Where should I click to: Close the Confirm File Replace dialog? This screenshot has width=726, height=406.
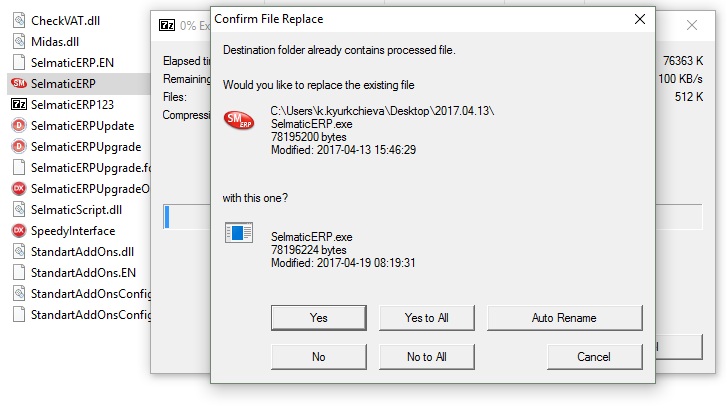(x=640, y=19)
